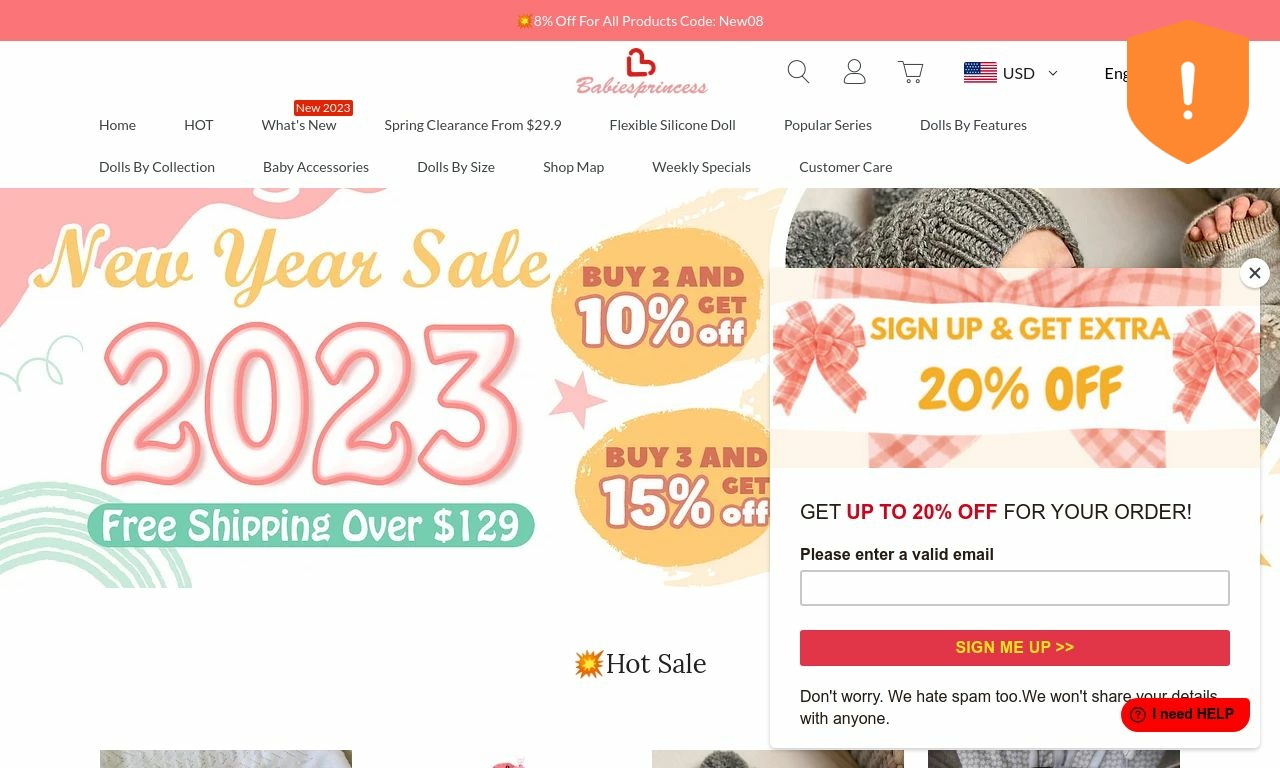Expand the USD currency dropdown arrow
This screenshot has width=1280, height=768.
(x=1052, y=73)
